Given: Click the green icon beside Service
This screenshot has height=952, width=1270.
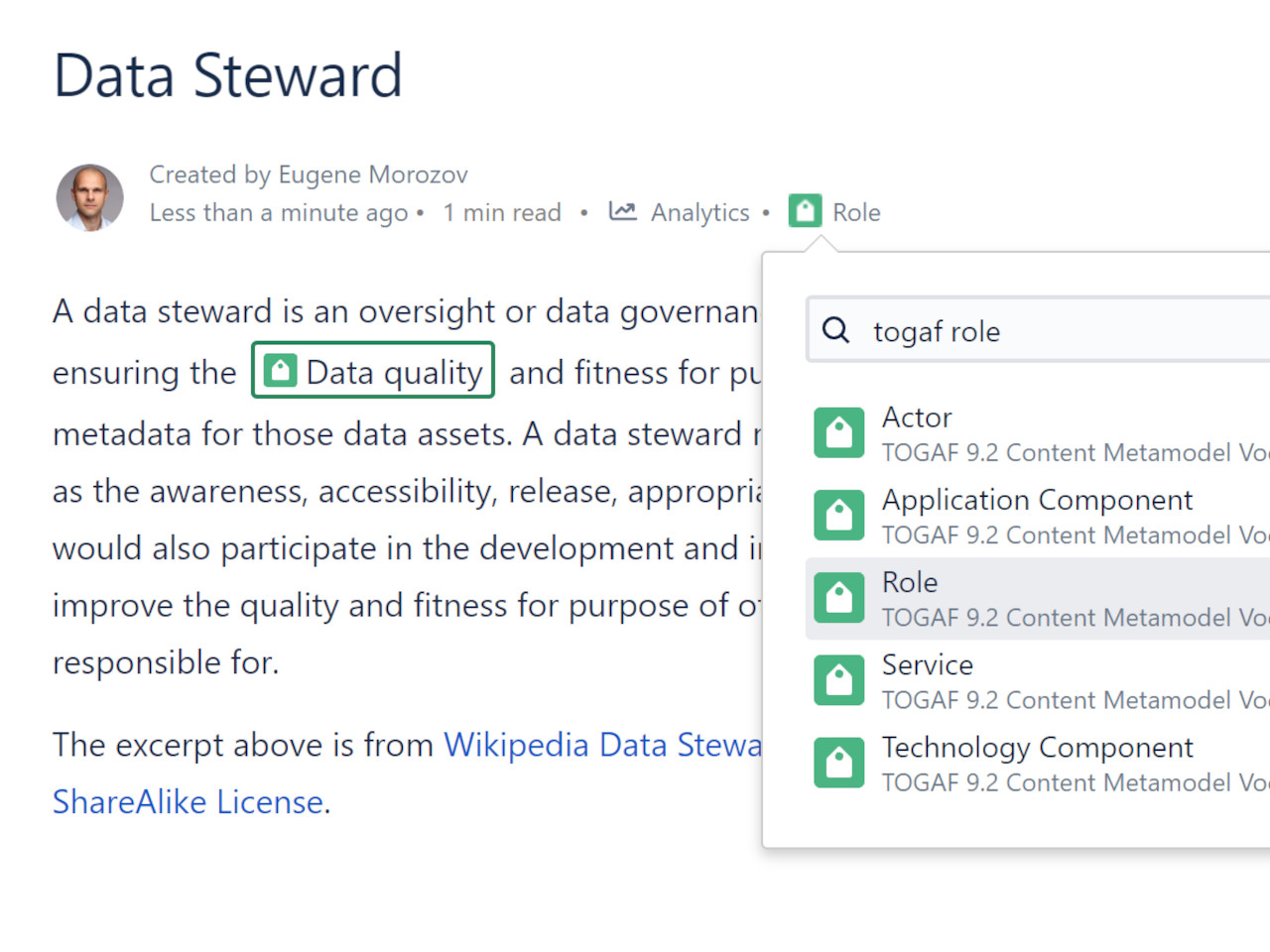Looking at the screenshot, I should tap(838, 680).
